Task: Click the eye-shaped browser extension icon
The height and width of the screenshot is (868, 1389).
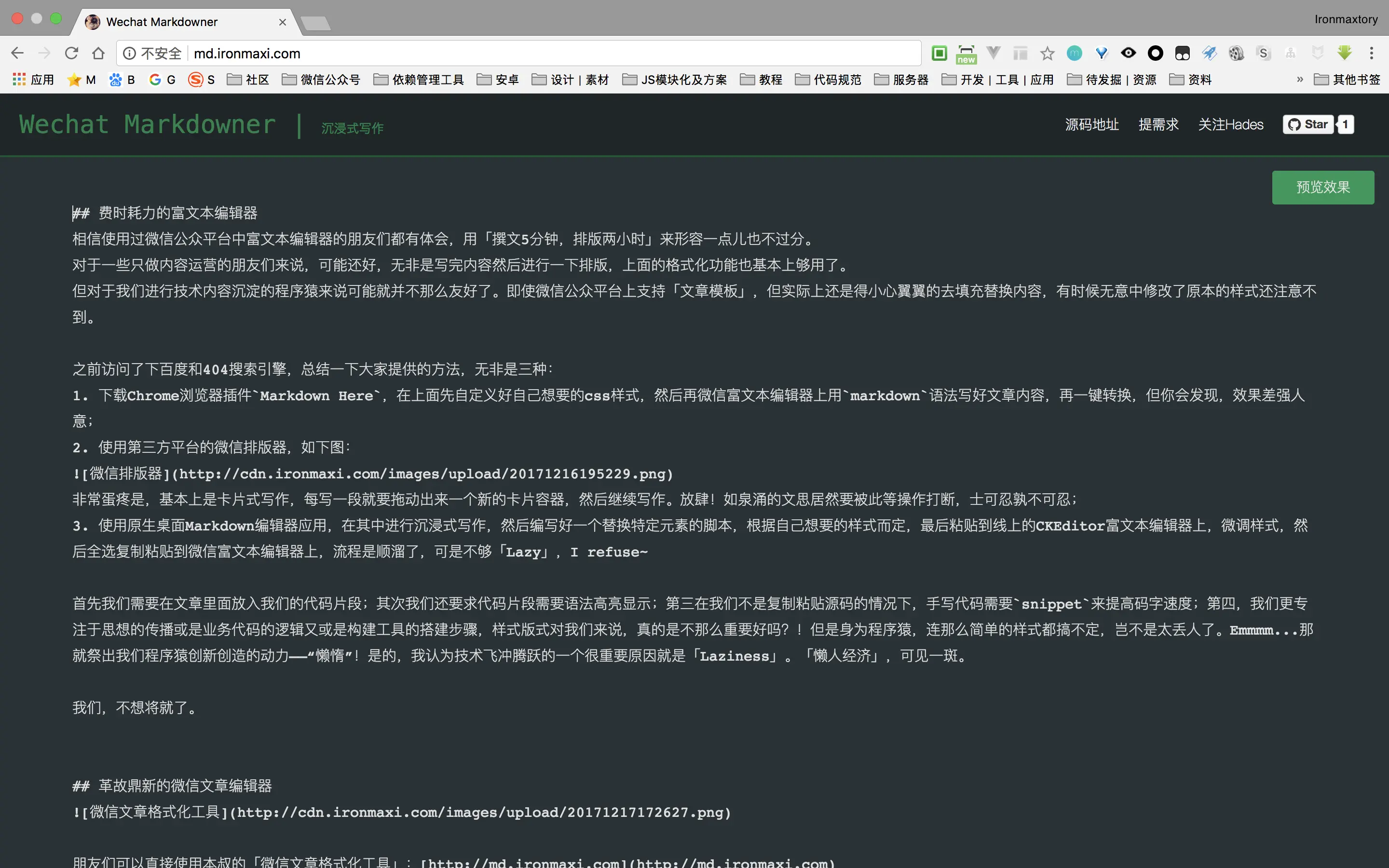Action: (1129, 53)
